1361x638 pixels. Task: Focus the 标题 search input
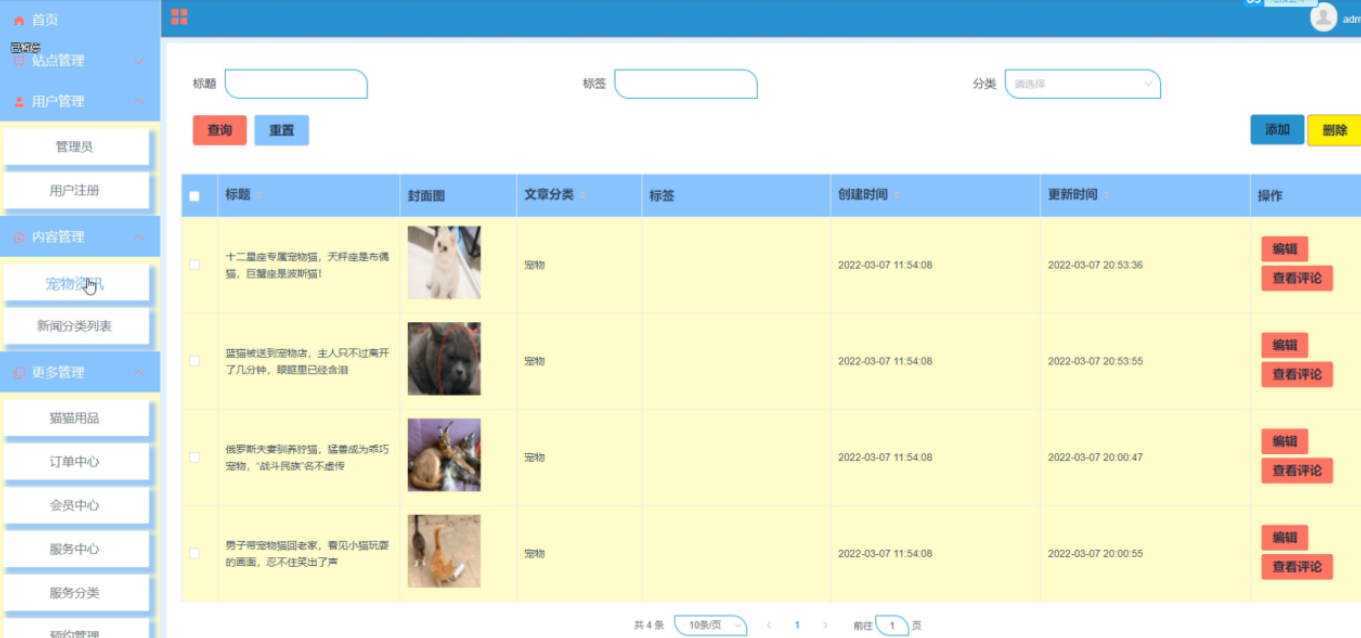[296, 84]
